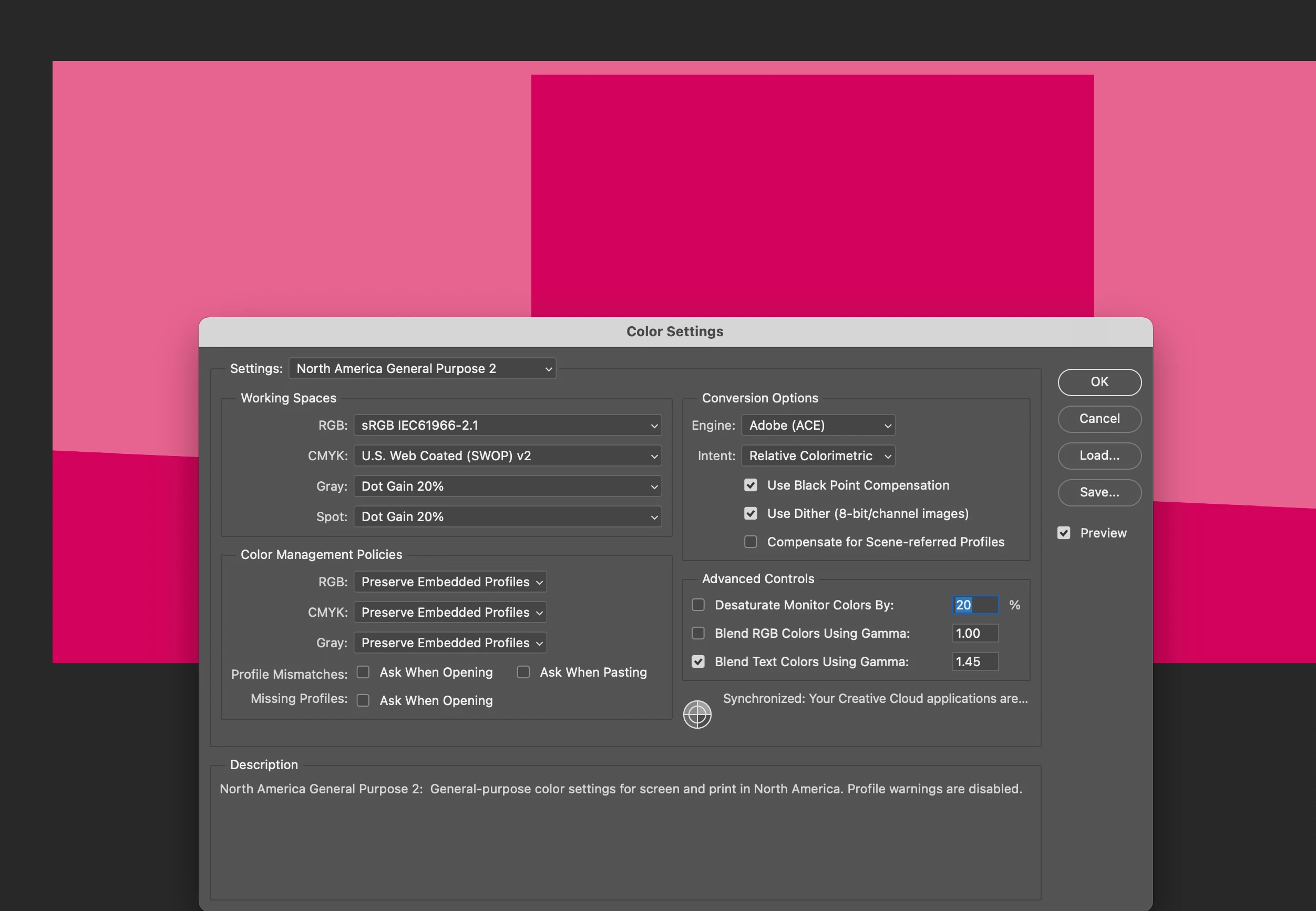Click the Creative Cloud sync status icon
Screen dimensions: 1316x911
[x=697, y=714]
